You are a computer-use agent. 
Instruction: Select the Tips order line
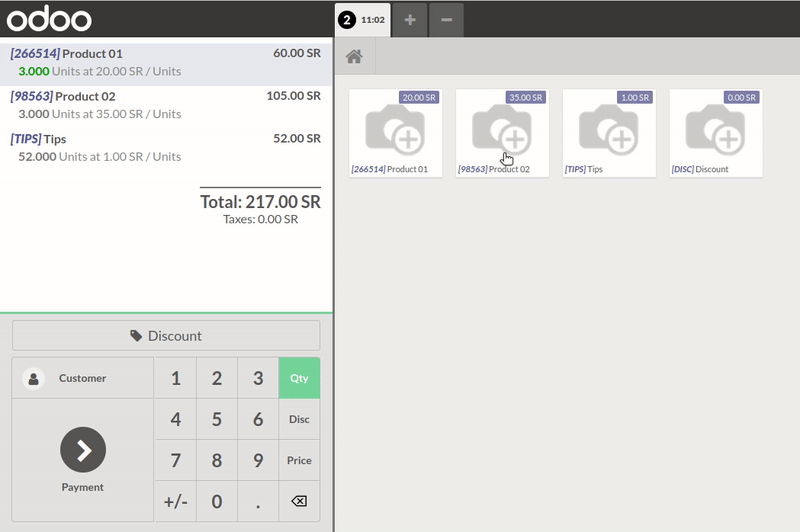pos(166,150)
